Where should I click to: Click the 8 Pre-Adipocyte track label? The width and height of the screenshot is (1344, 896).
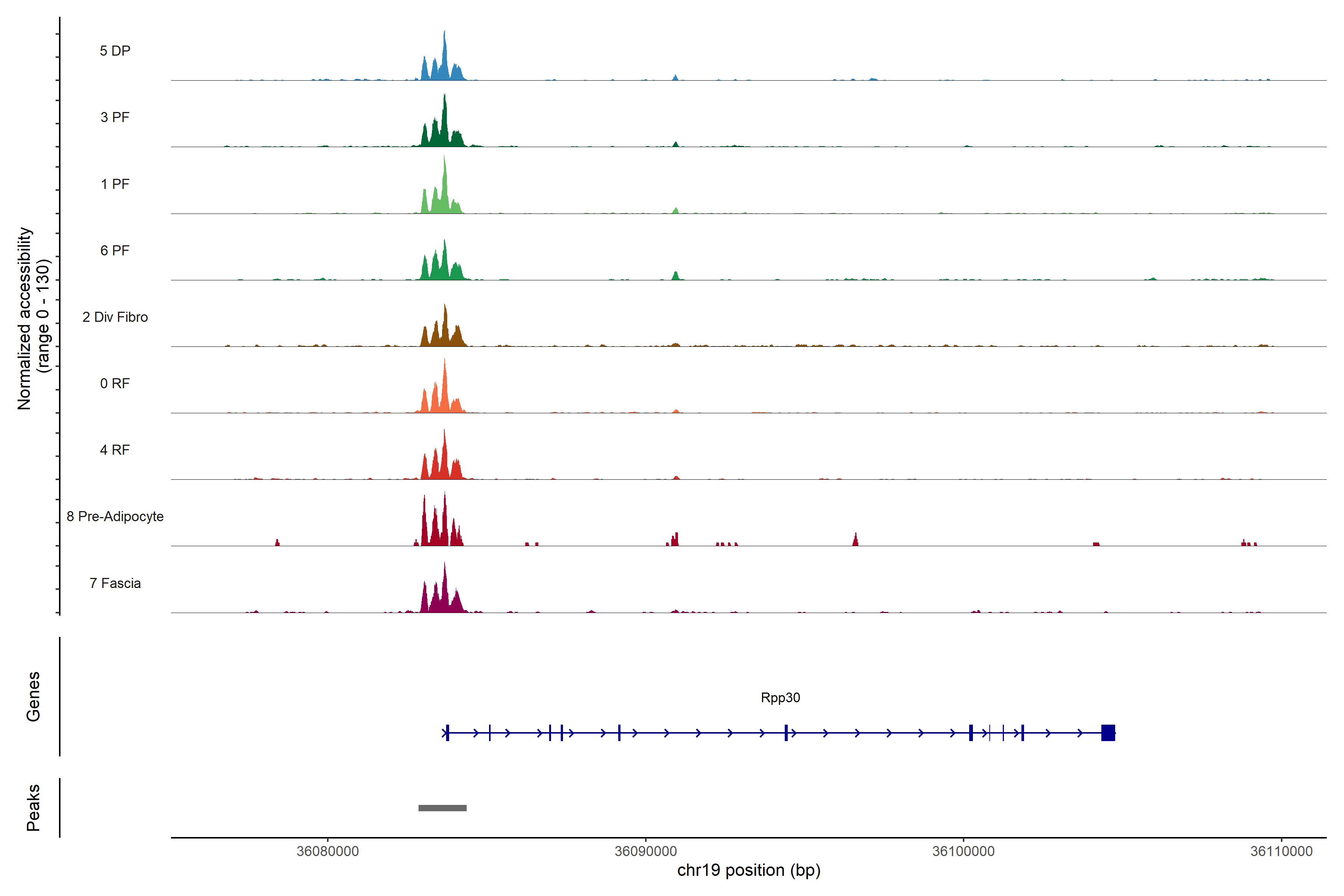click(115, 517)
